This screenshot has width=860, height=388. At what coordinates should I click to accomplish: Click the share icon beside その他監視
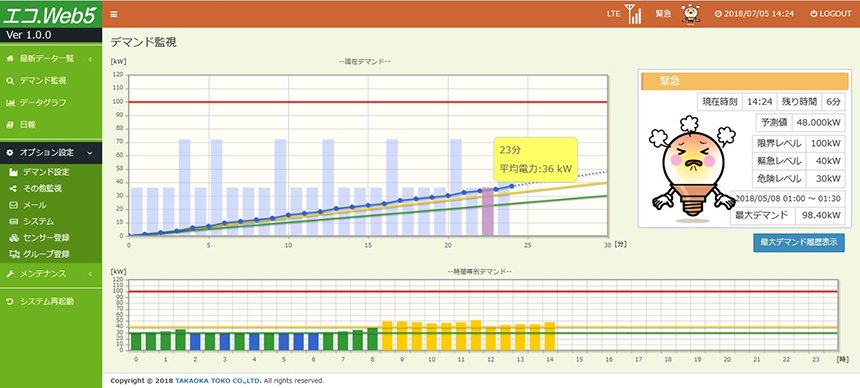(14, 189)
